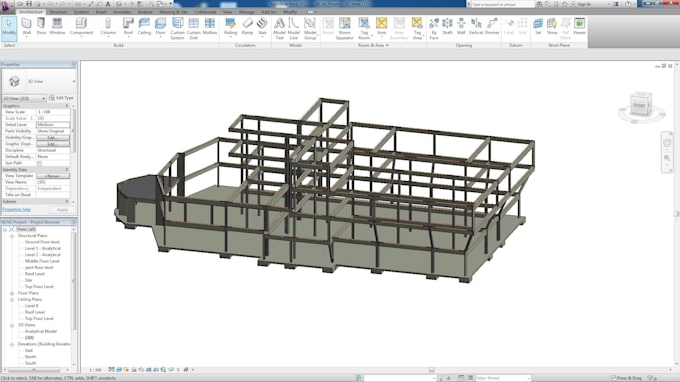Switch to the Structure ribbon tab

coord(58,12)
